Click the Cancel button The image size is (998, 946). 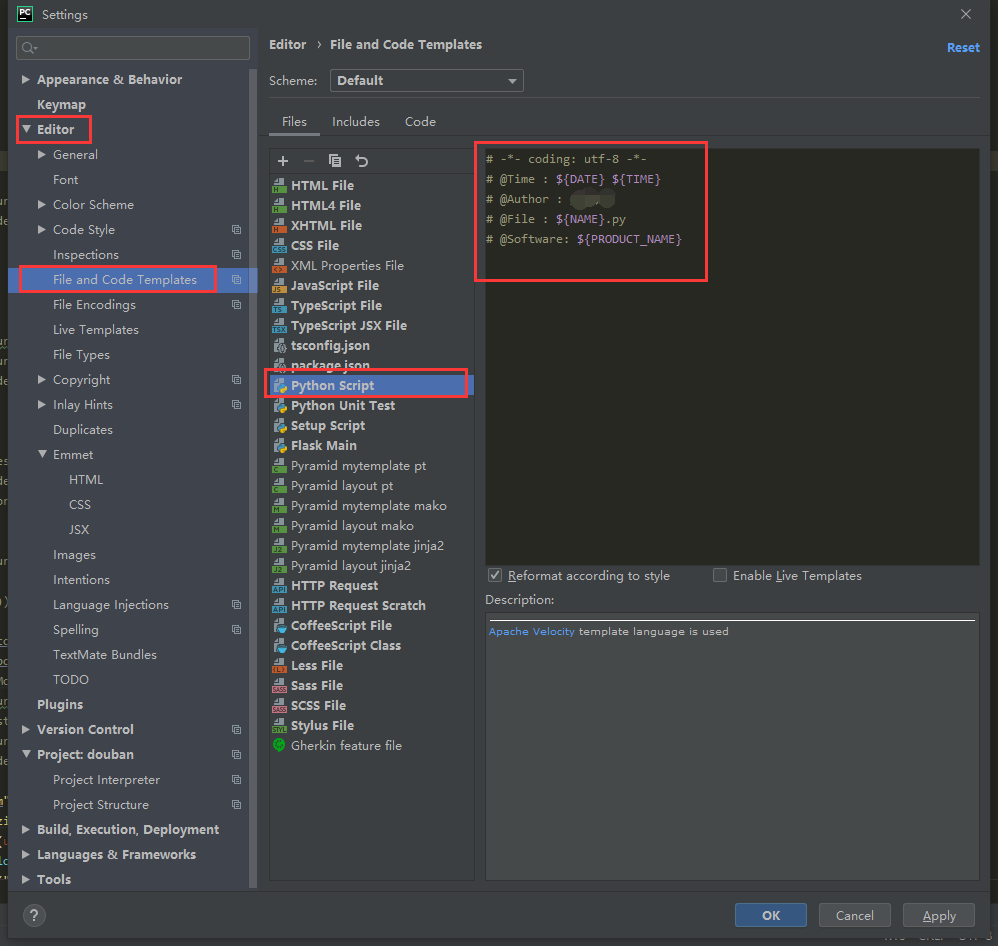[x=854, y=915]
